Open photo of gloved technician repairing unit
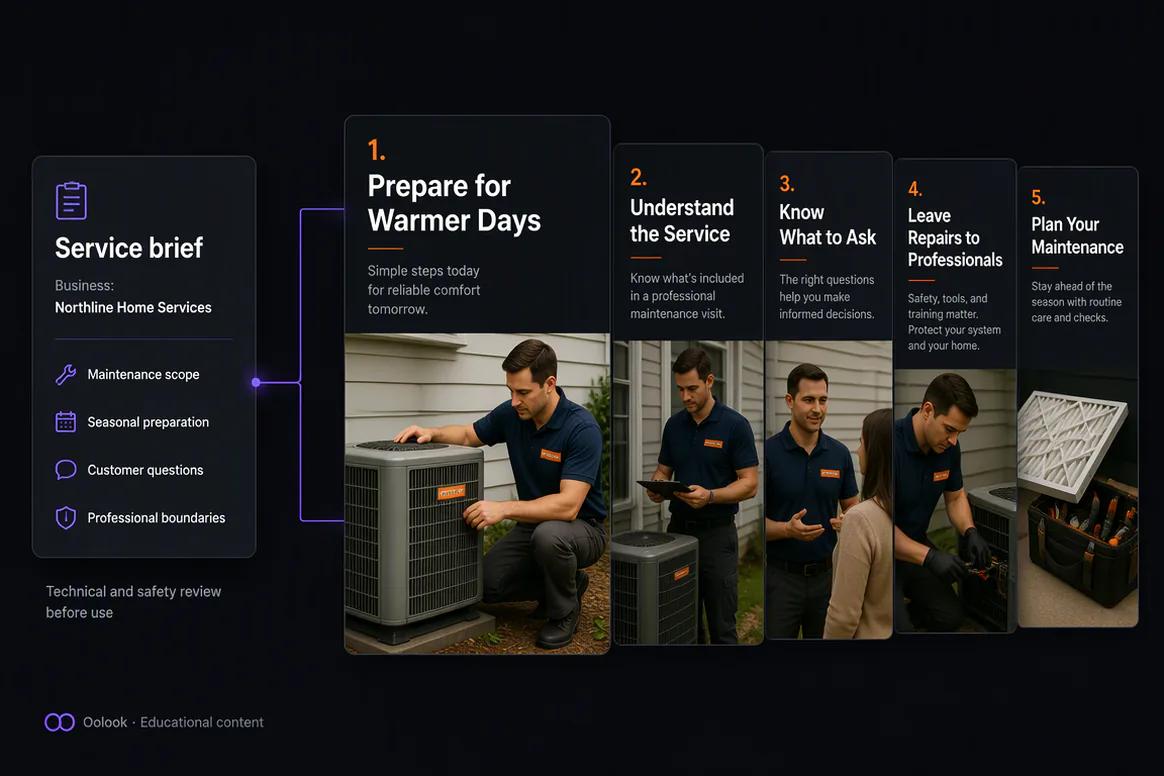The width and height of the screenshot is (1164, 776). pyautogui.click(x=955, y=501)
